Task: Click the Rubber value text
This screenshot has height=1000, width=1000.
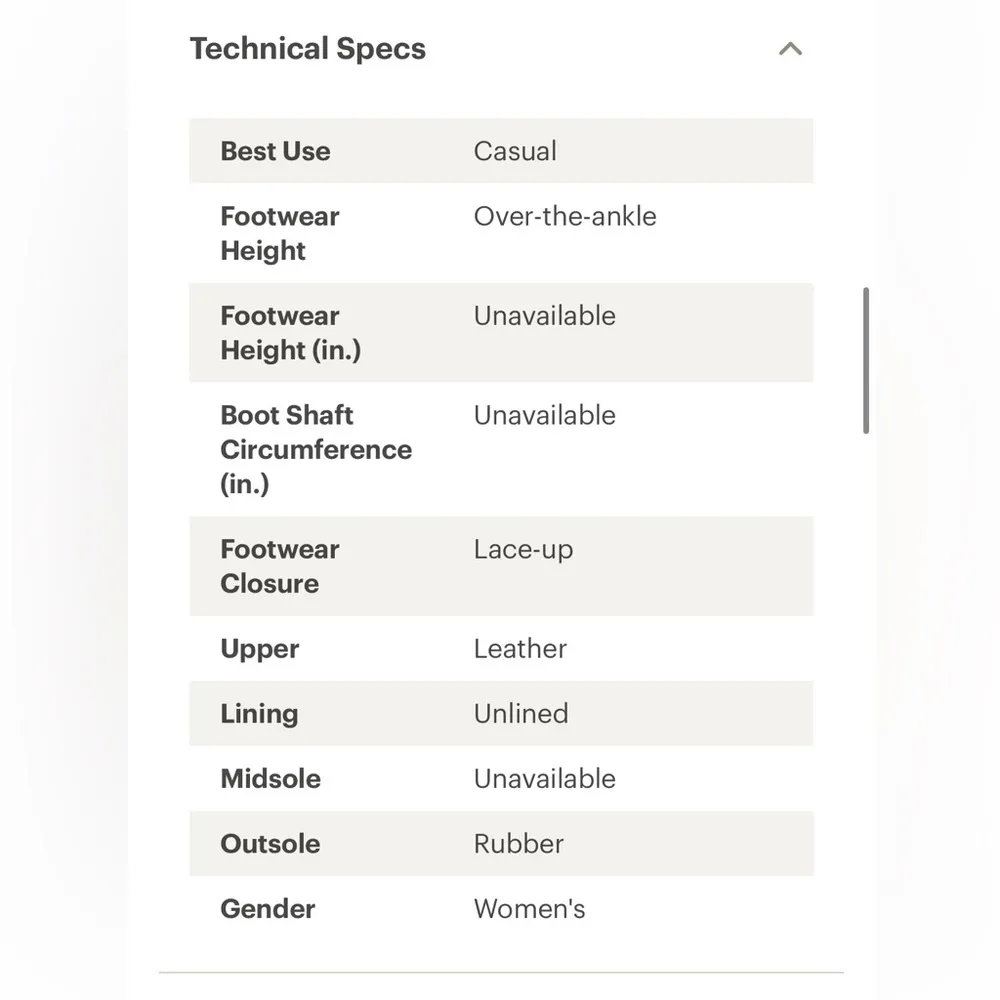Action: pyautogui.click(x=518, y=844)
